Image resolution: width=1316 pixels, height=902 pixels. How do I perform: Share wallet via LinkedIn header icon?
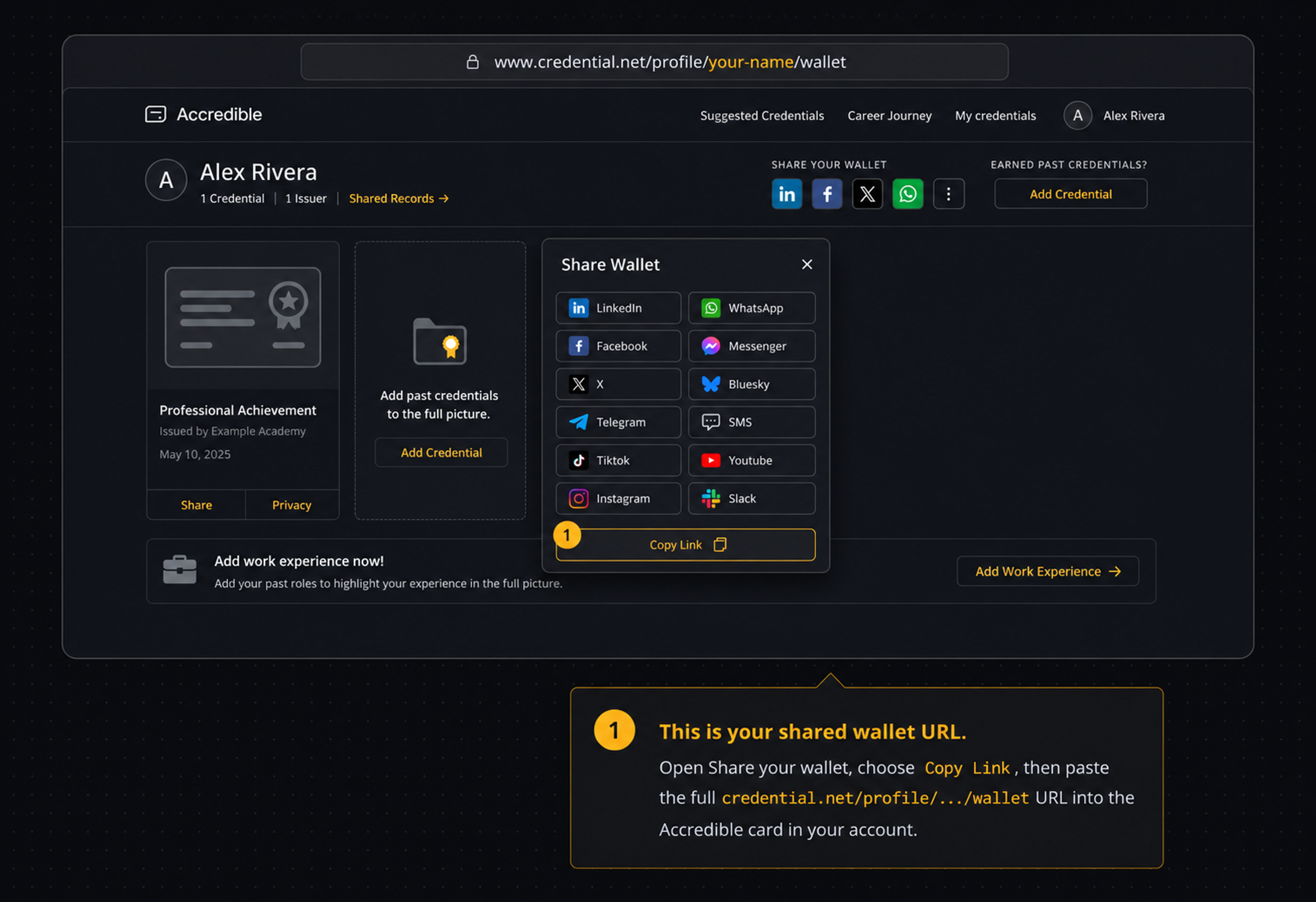pos(786,194)
